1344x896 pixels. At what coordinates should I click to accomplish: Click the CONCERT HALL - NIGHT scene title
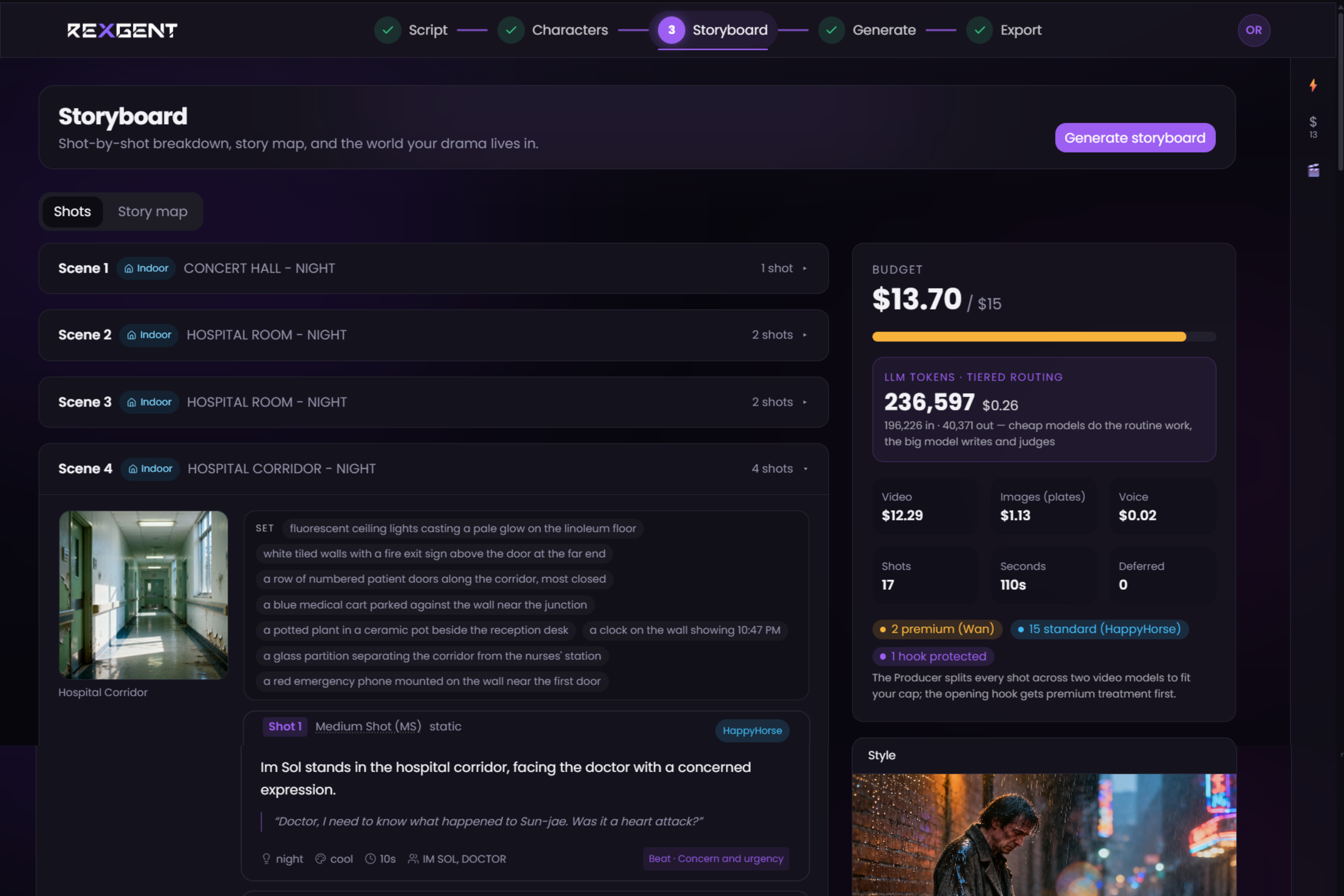coord(259,268)
